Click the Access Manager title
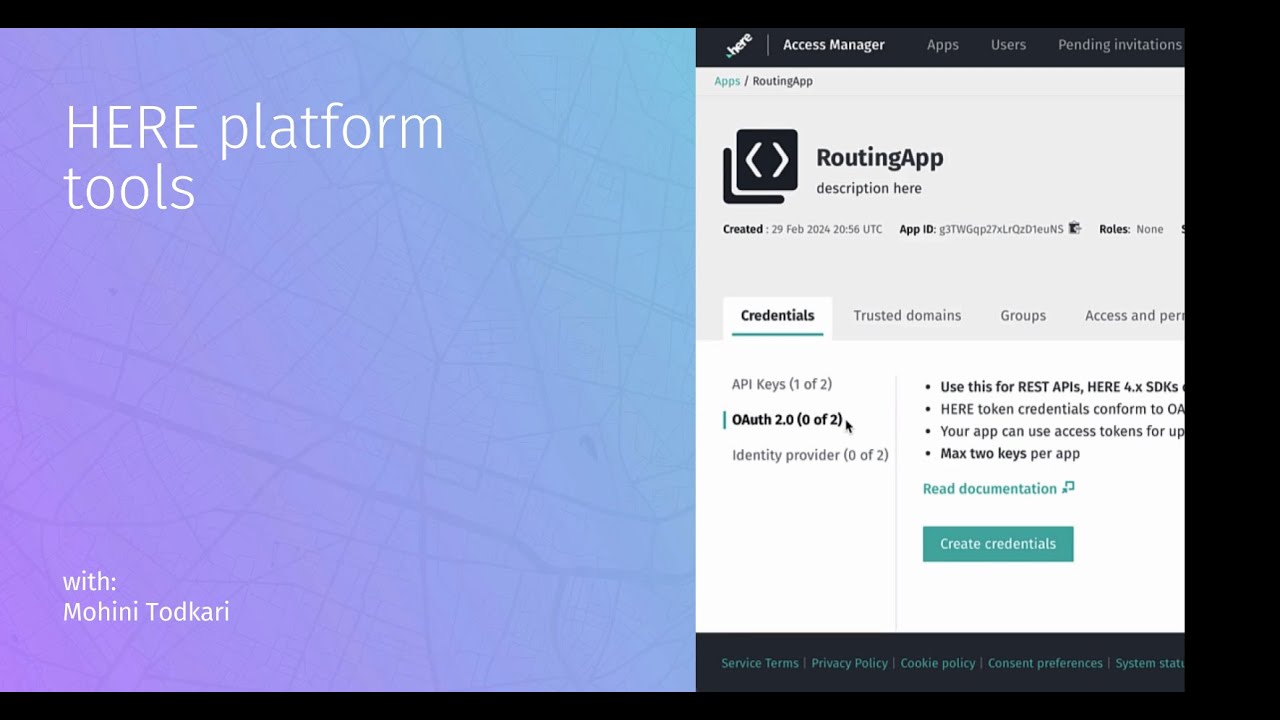 click(834, 45)
